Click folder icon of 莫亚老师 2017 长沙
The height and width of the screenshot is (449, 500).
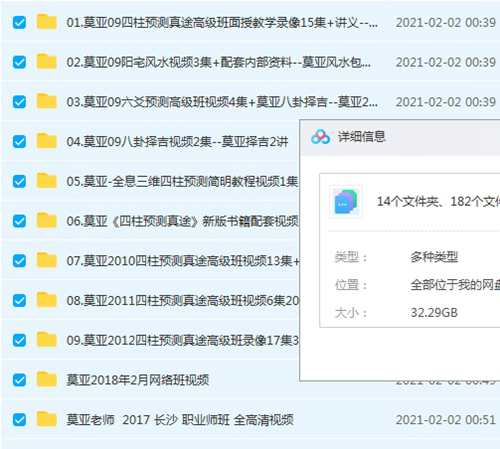coord(46,419)
